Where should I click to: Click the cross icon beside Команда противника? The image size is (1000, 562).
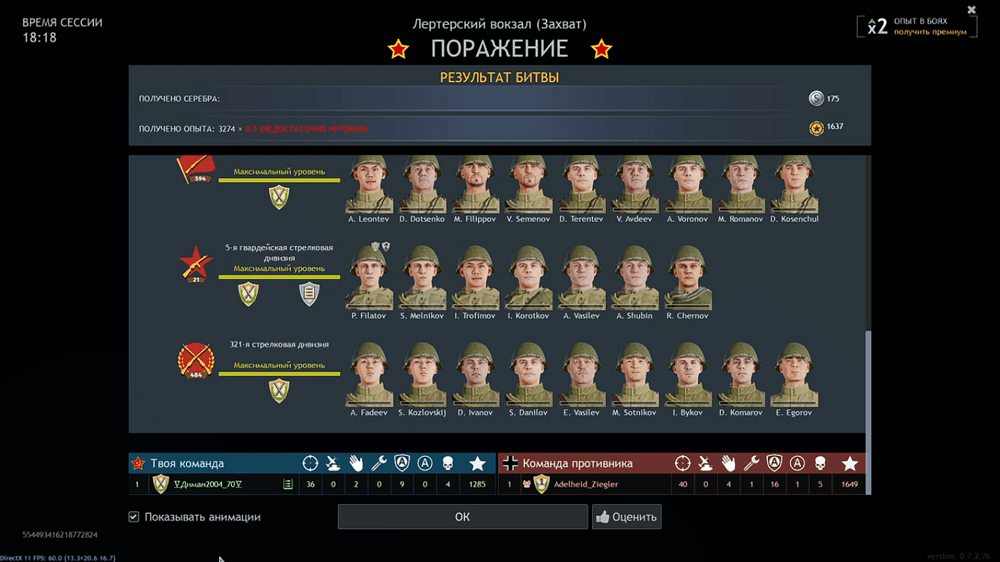(x=510, y=463)
